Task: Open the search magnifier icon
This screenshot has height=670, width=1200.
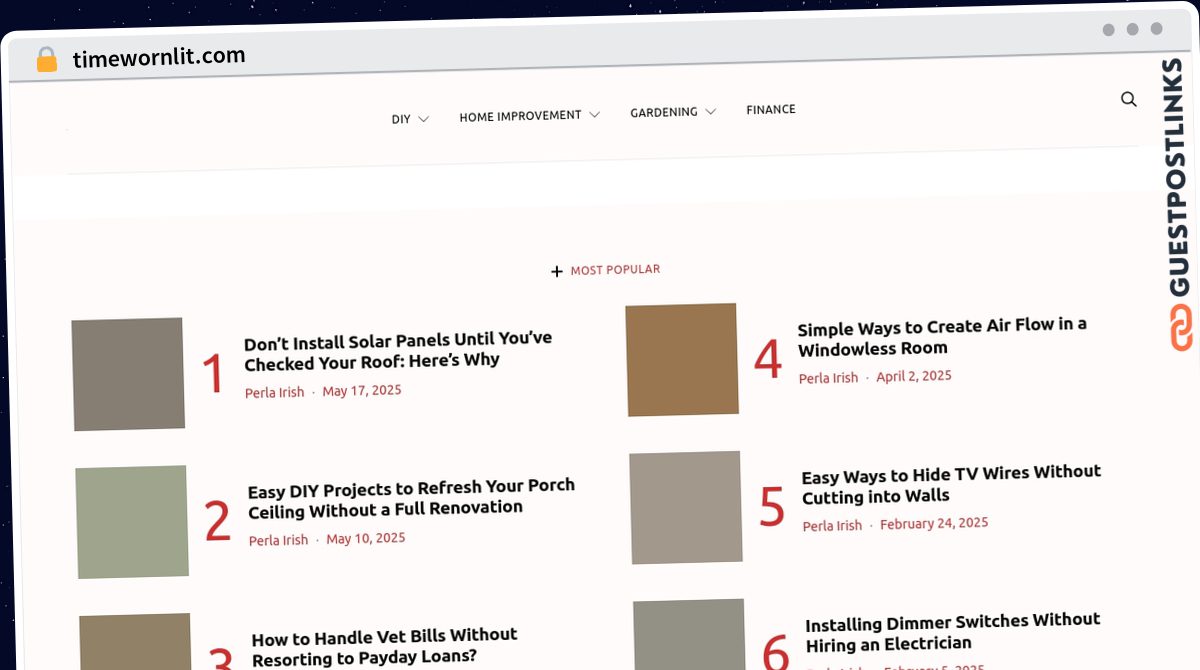Action: tap(1129, 99)
